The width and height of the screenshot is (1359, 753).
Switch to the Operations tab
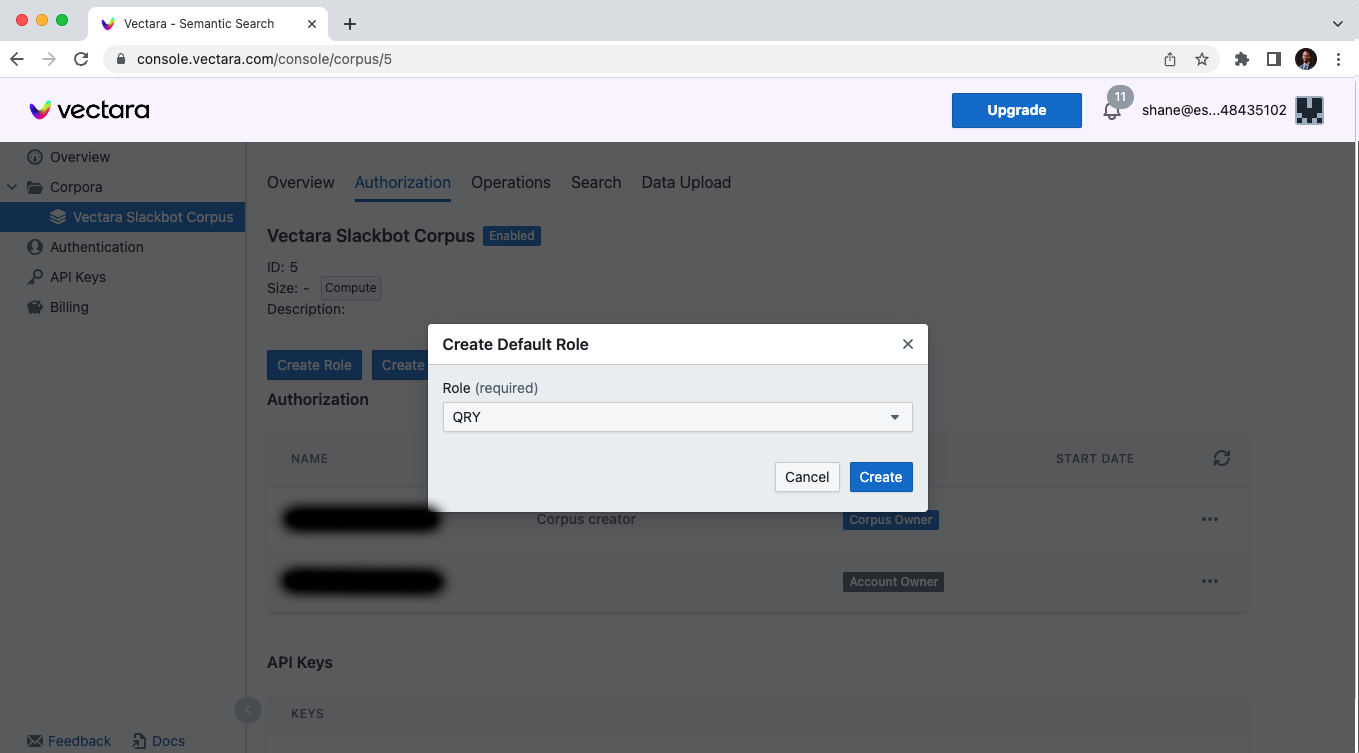(511, 182)
